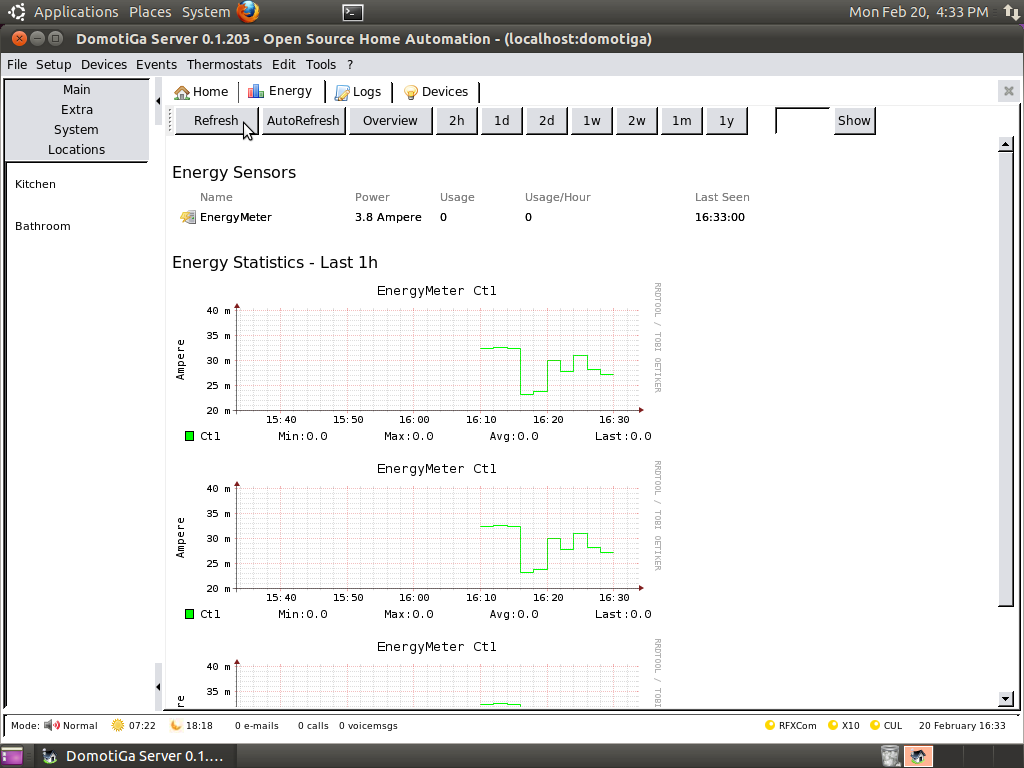The image size is (1024, 768).
Task: Select the 1w time range
Action: coord(592,121)
